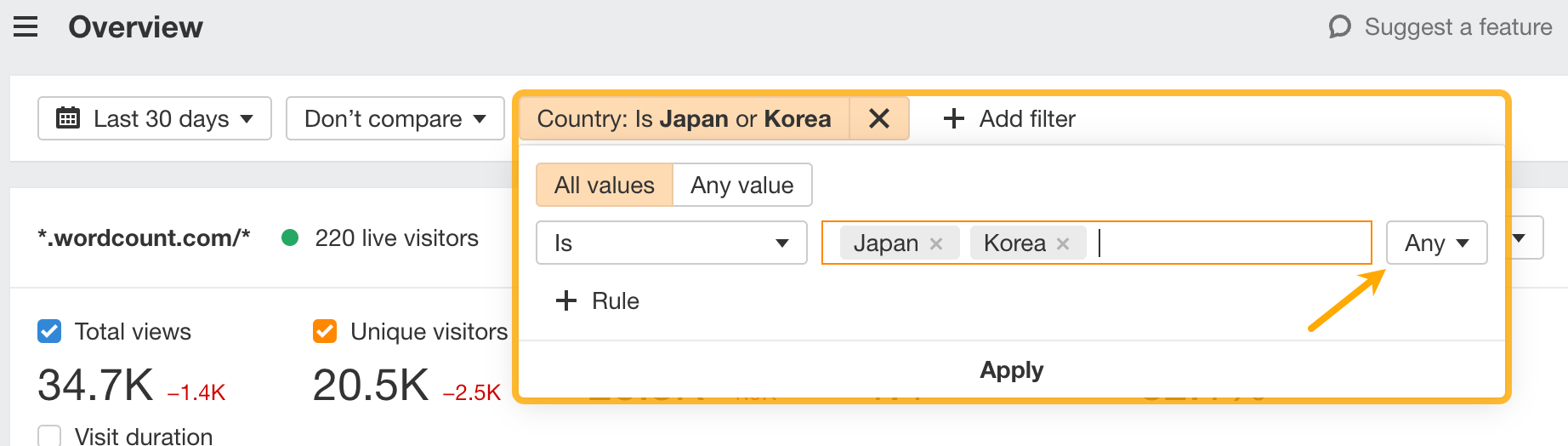Switch to the Any value tab

[741, 185]
